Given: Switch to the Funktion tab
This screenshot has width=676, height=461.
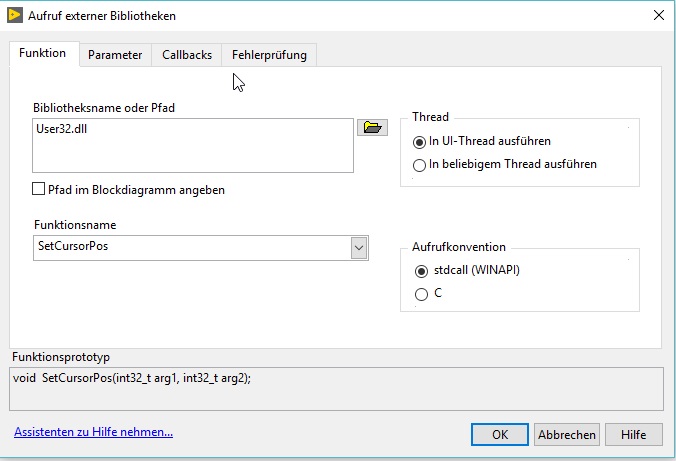Looking at the screenshot, I should pyautogui.click(x=43, y=54).
